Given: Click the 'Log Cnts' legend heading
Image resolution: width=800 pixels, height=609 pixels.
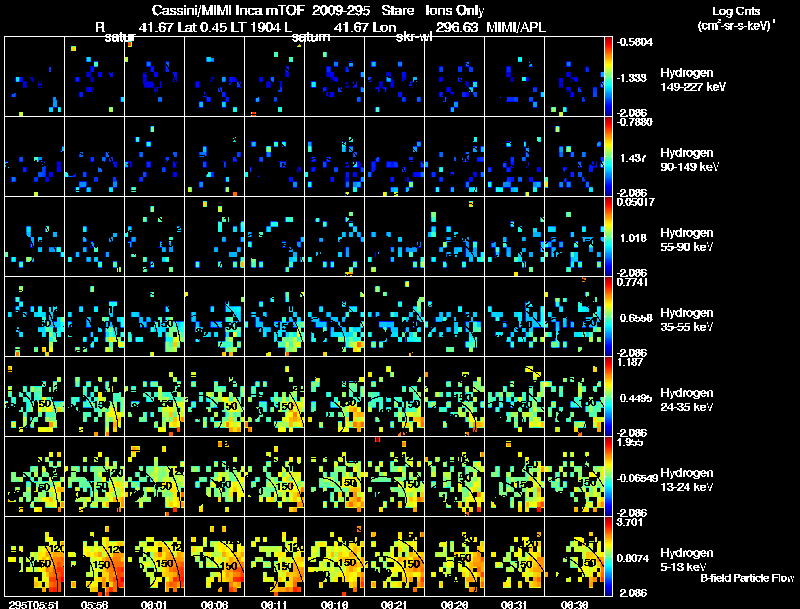Looking at the screenshot, I should (736, 11).
